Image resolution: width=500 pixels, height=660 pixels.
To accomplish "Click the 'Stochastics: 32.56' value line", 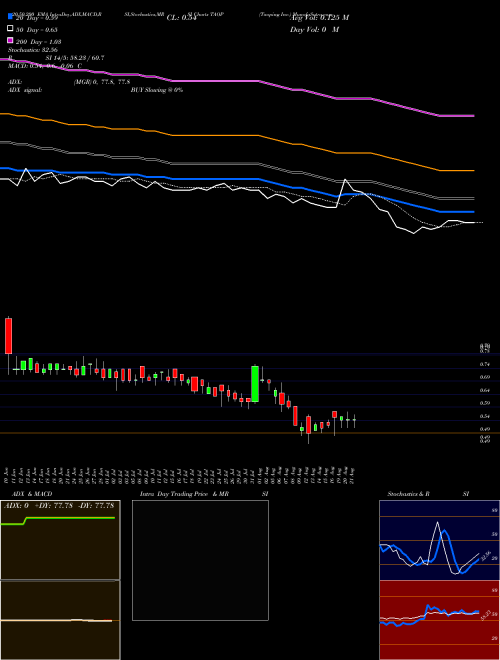I will (x=33, y=50).
